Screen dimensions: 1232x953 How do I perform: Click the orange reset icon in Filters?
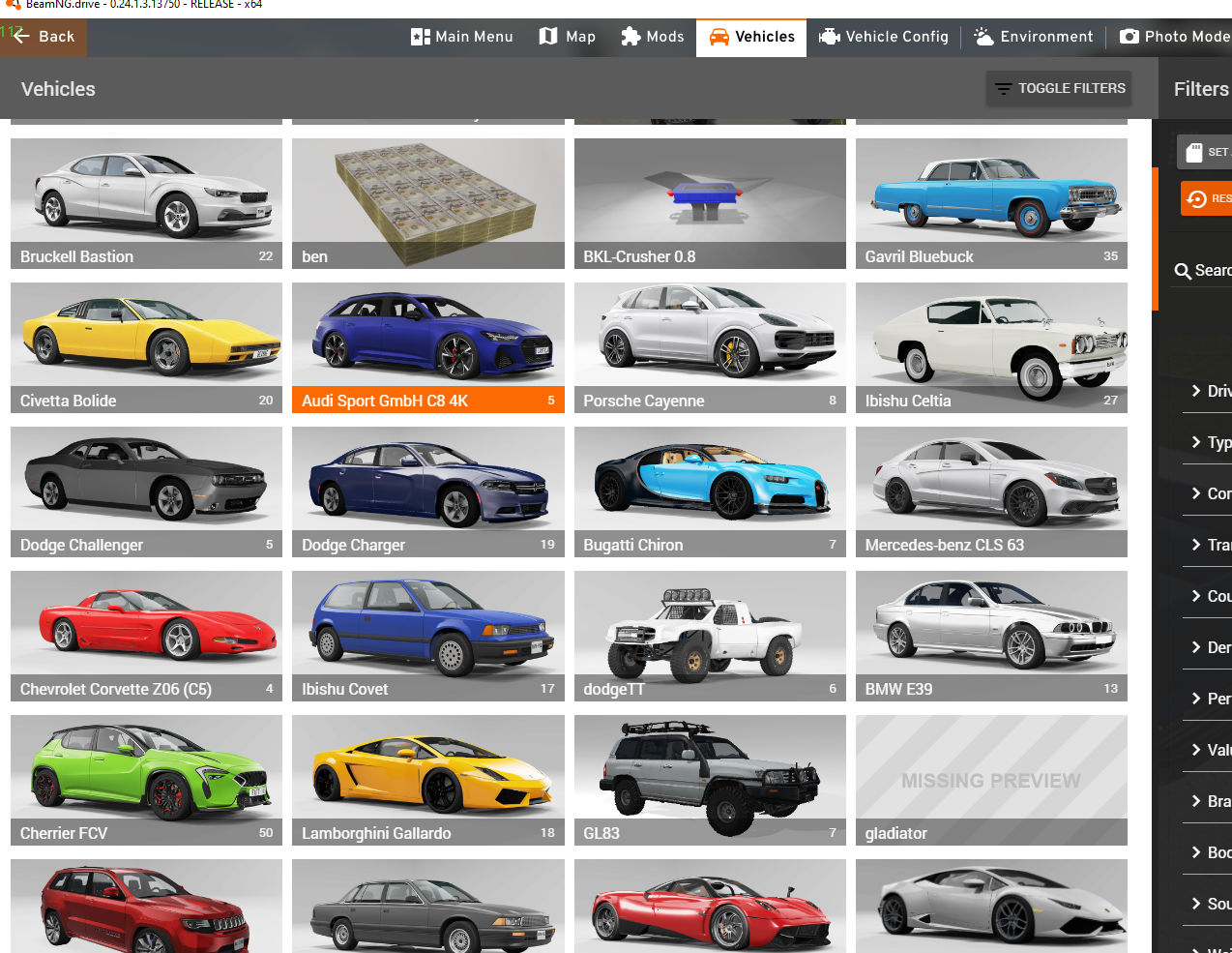pyautogui.click(x=1196, y=198)
